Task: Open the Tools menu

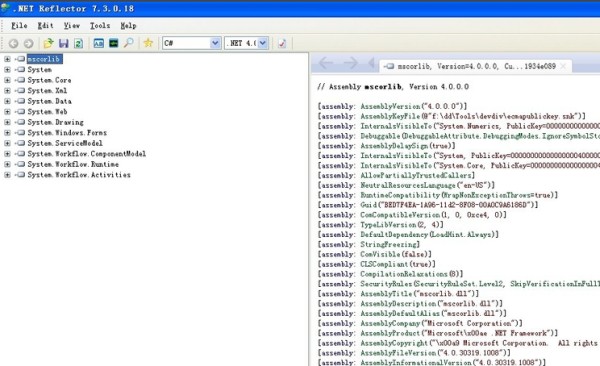Action: 100,26
